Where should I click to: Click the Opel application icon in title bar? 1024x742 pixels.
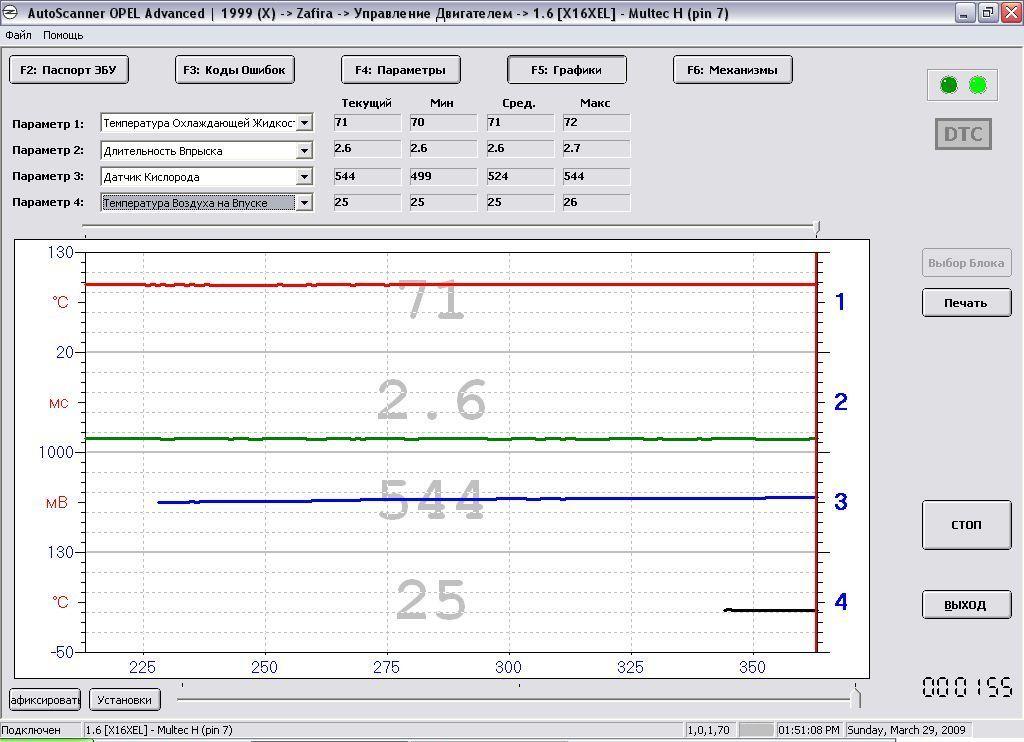click(11, 13)
